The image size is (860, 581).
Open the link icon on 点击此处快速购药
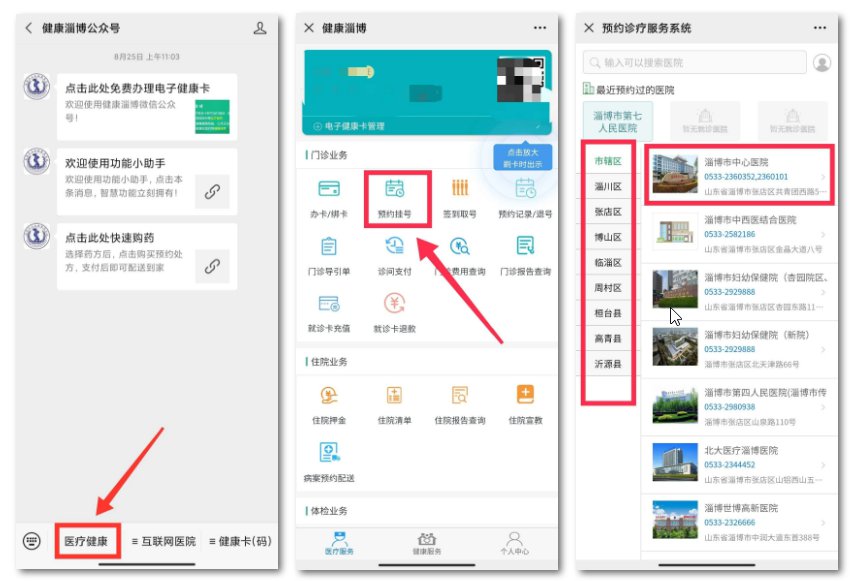pos(212,266)
